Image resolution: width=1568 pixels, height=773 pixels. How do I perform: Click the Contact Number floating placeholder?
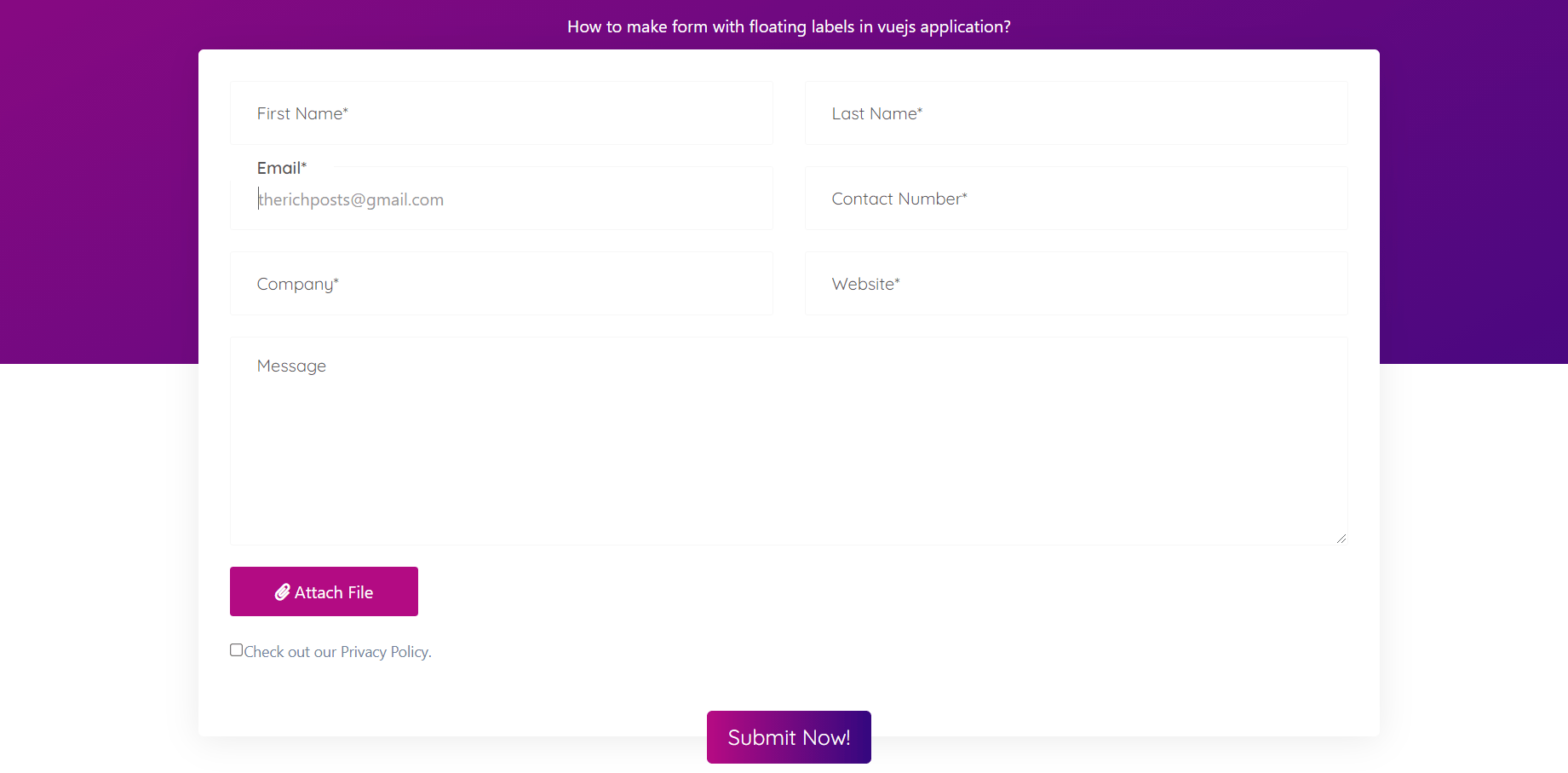click(x=899, y=198)
